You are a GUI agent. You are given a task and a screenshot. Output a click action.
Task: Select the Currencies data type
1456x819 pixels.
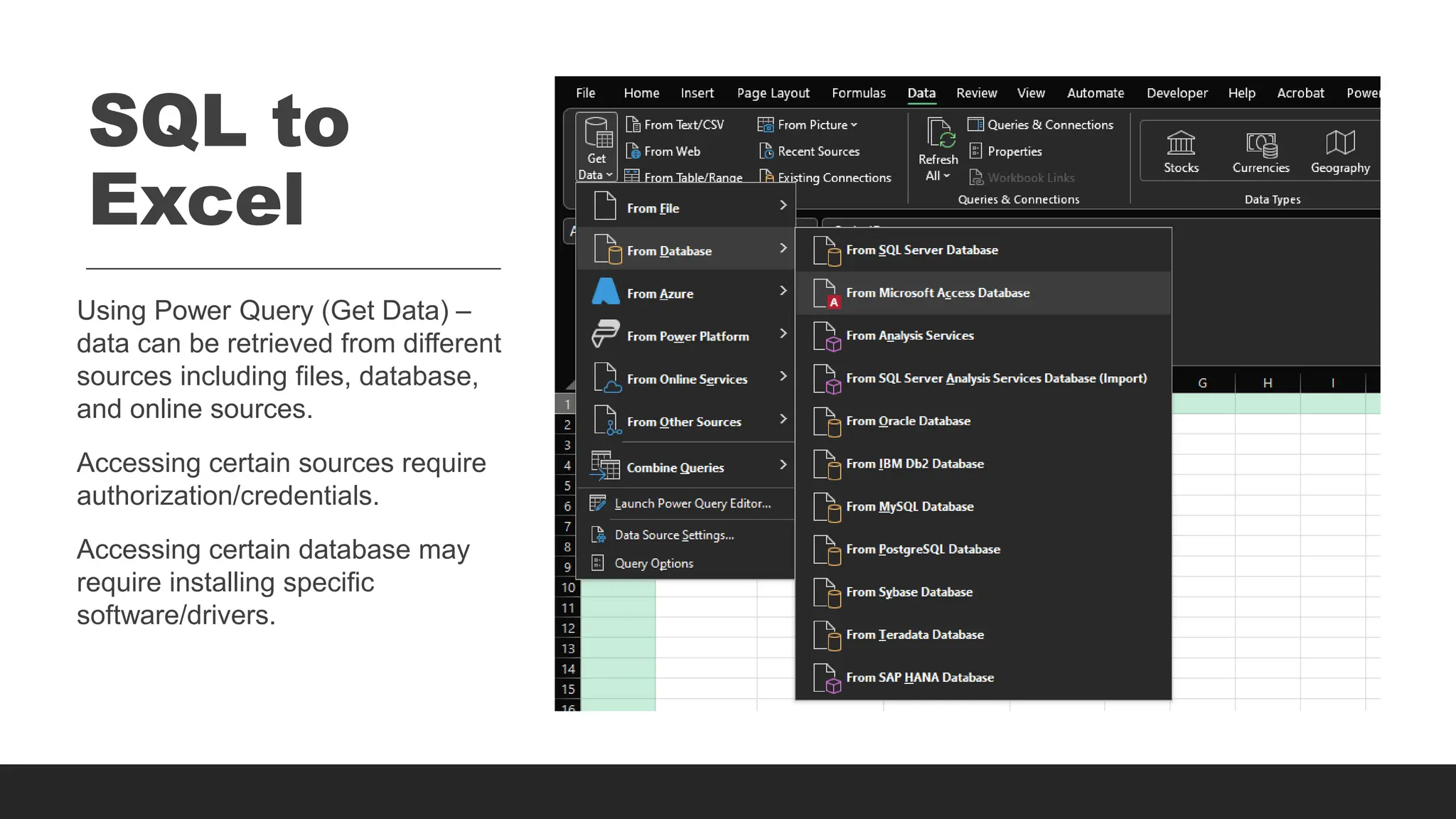[1260, 151]
